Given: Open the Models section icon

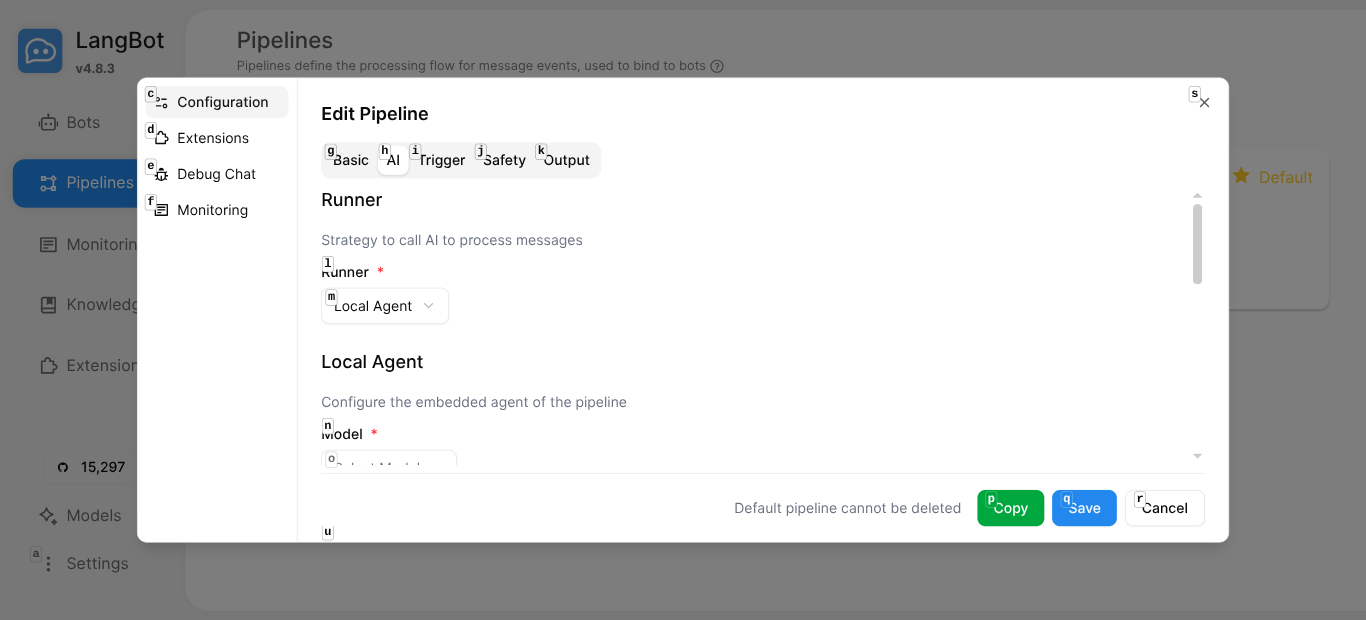Looking at the screenshot, I should (48, 515).
